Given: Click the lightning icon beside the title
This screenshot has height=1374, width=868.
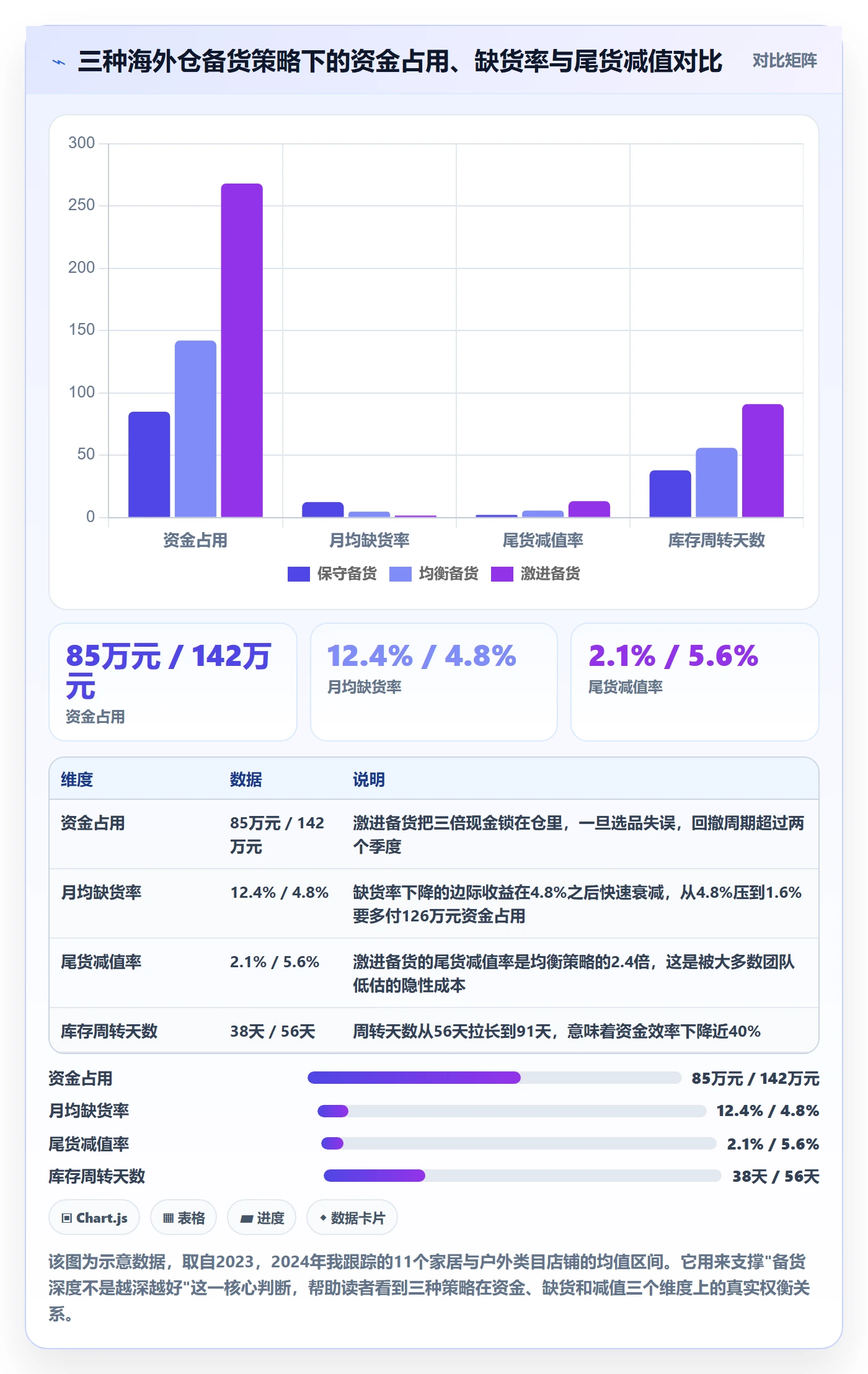Looking at the screenshot, I should pos(59,62).
